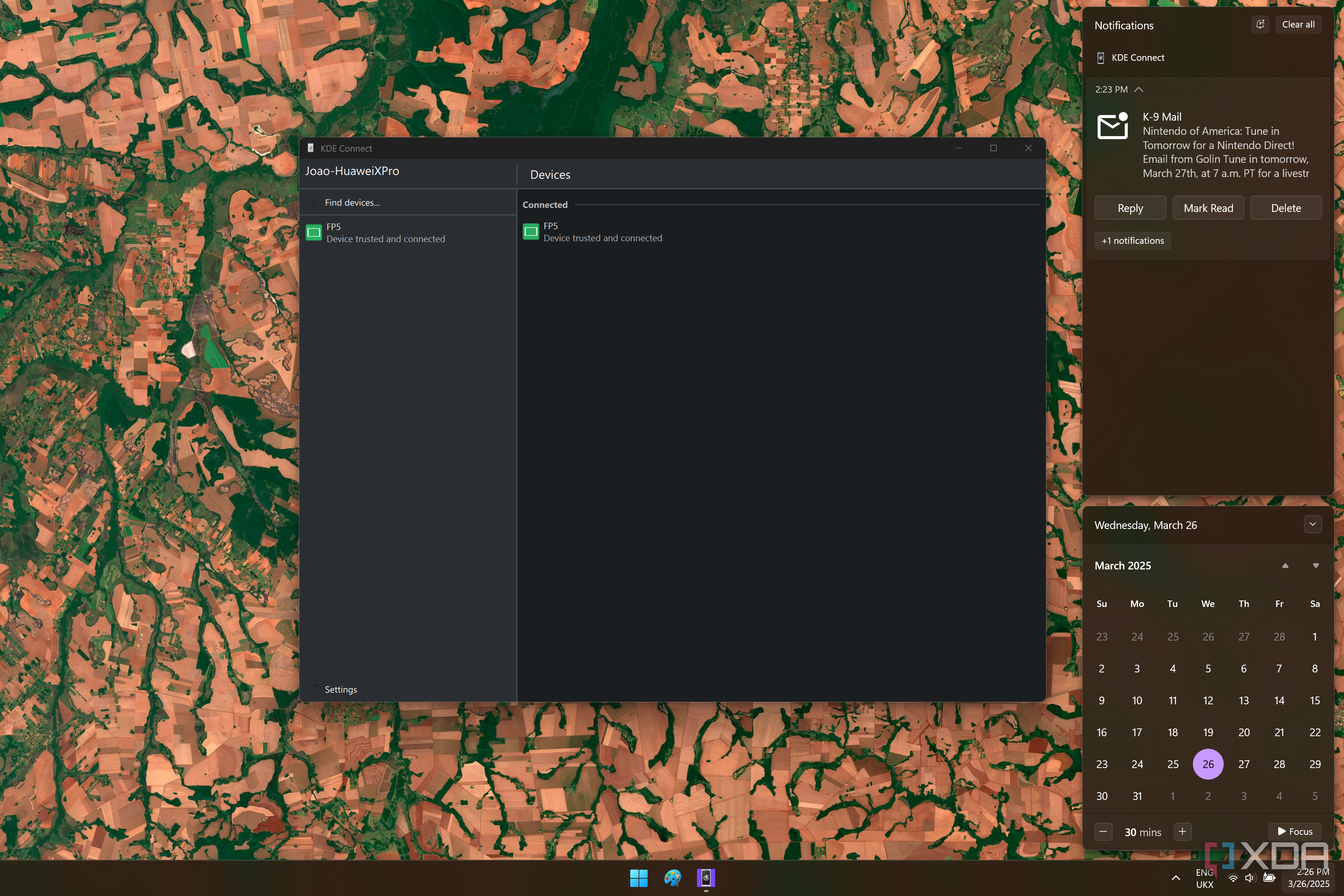The width and height of the screenshot is (1344, 896).
Task: Reply to the K-9 Mail notification
Action: tap(1130, 208)
